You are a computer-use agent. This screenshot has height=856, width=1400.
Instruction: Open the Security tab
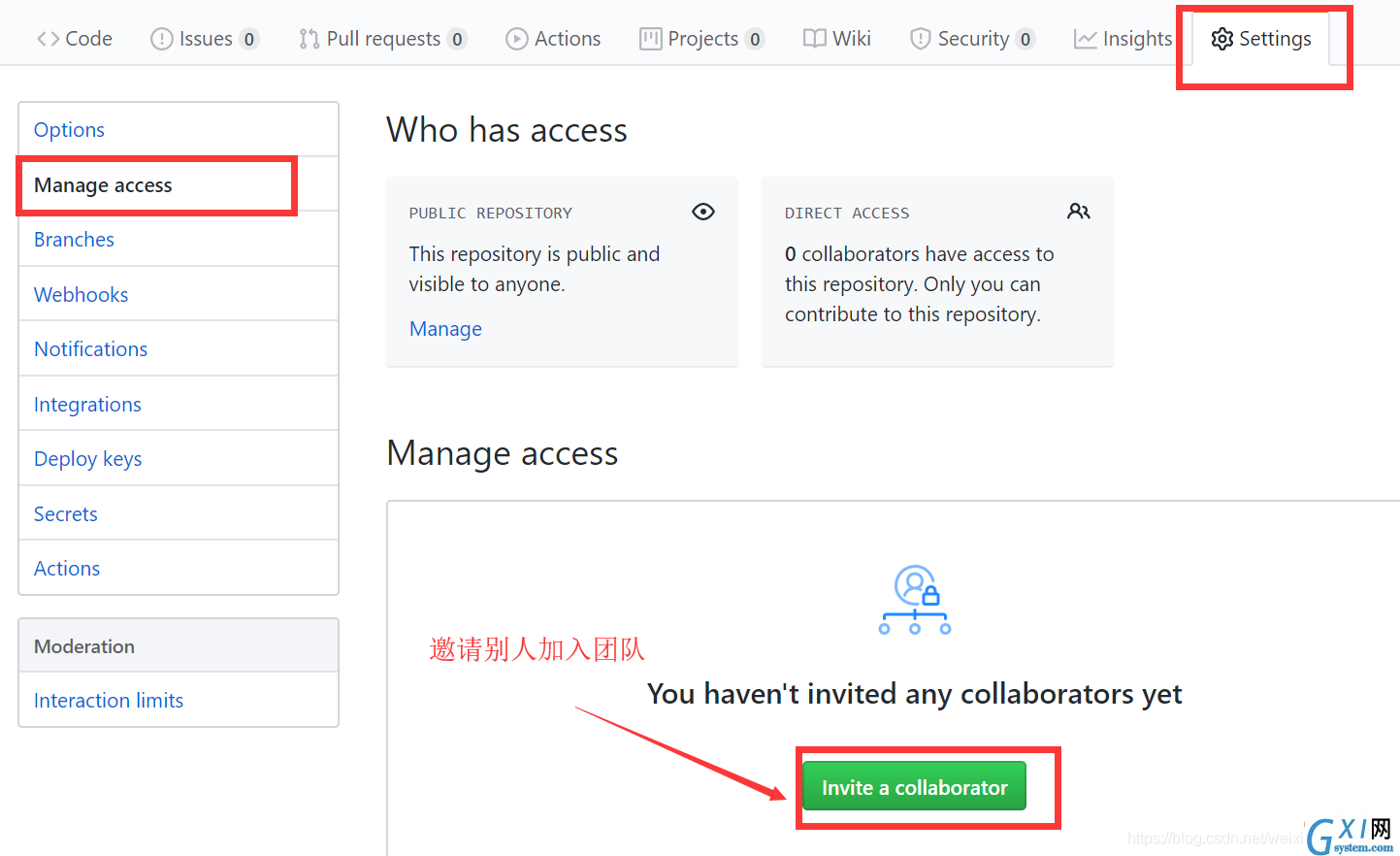[972, 39]
